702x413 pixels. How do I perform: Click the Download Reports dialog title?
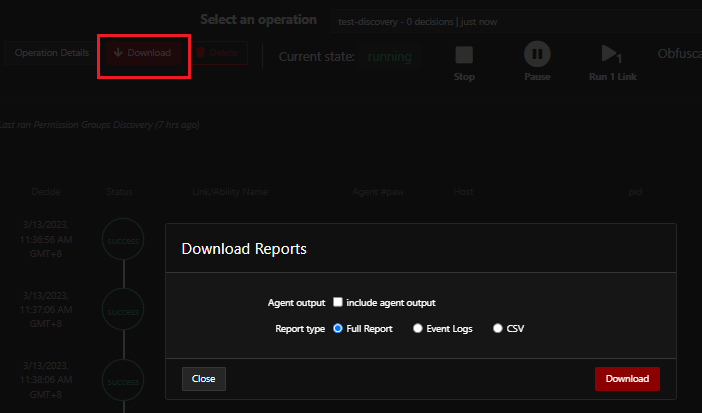(244, 249)
